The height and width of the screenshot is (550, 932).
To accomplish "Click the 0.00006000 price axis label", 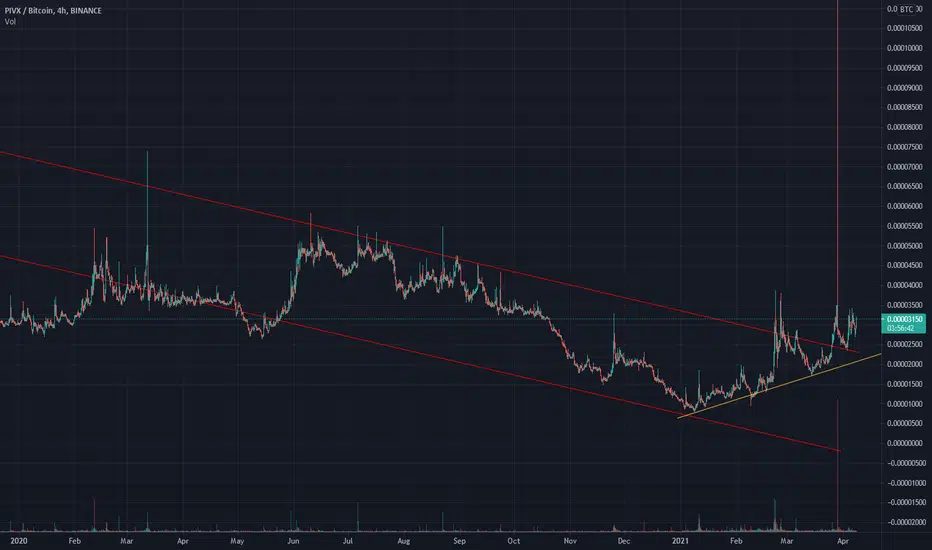I will coord(905,206).
